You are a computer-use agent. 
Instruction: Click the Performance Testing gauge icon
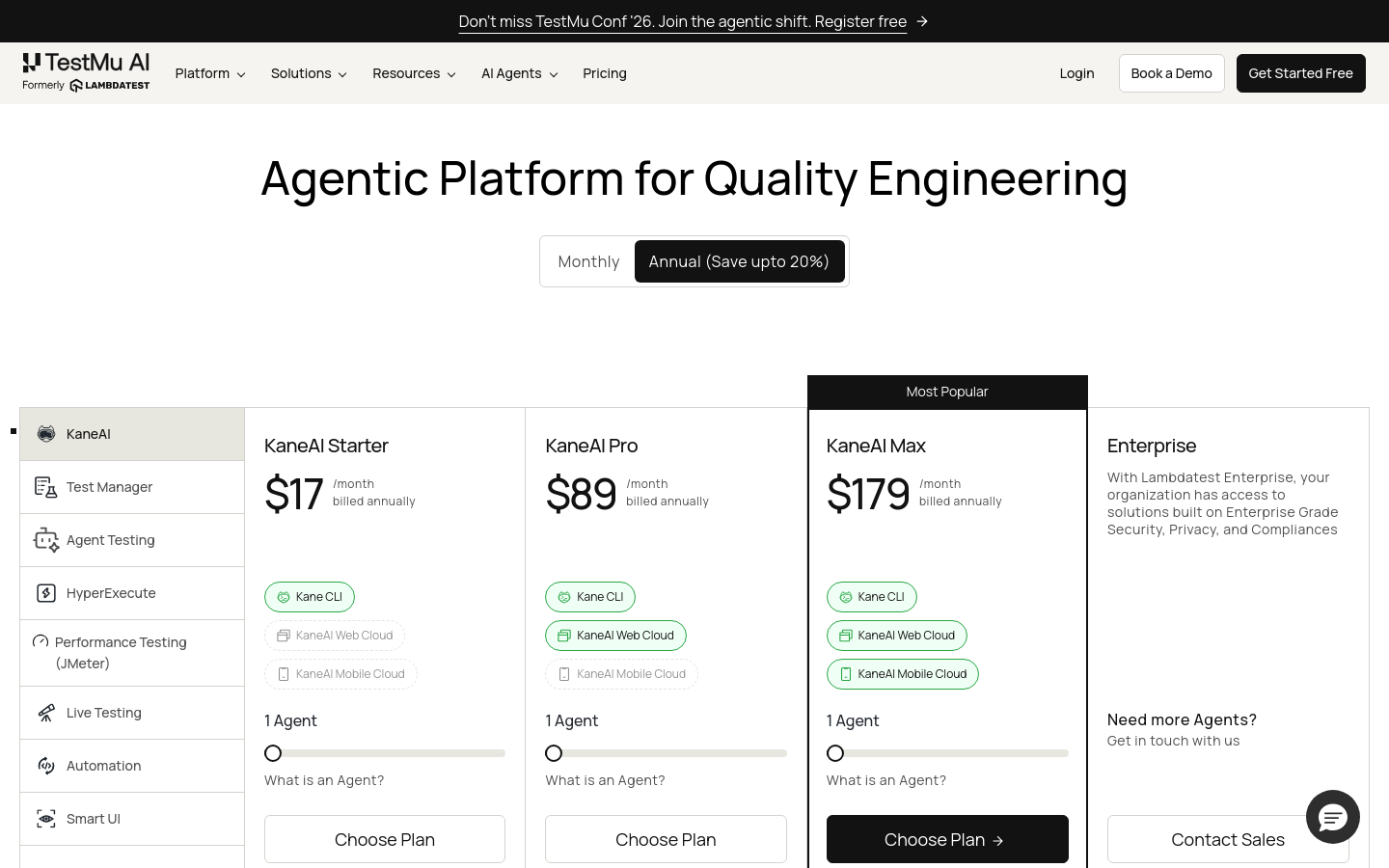point(41,641)
